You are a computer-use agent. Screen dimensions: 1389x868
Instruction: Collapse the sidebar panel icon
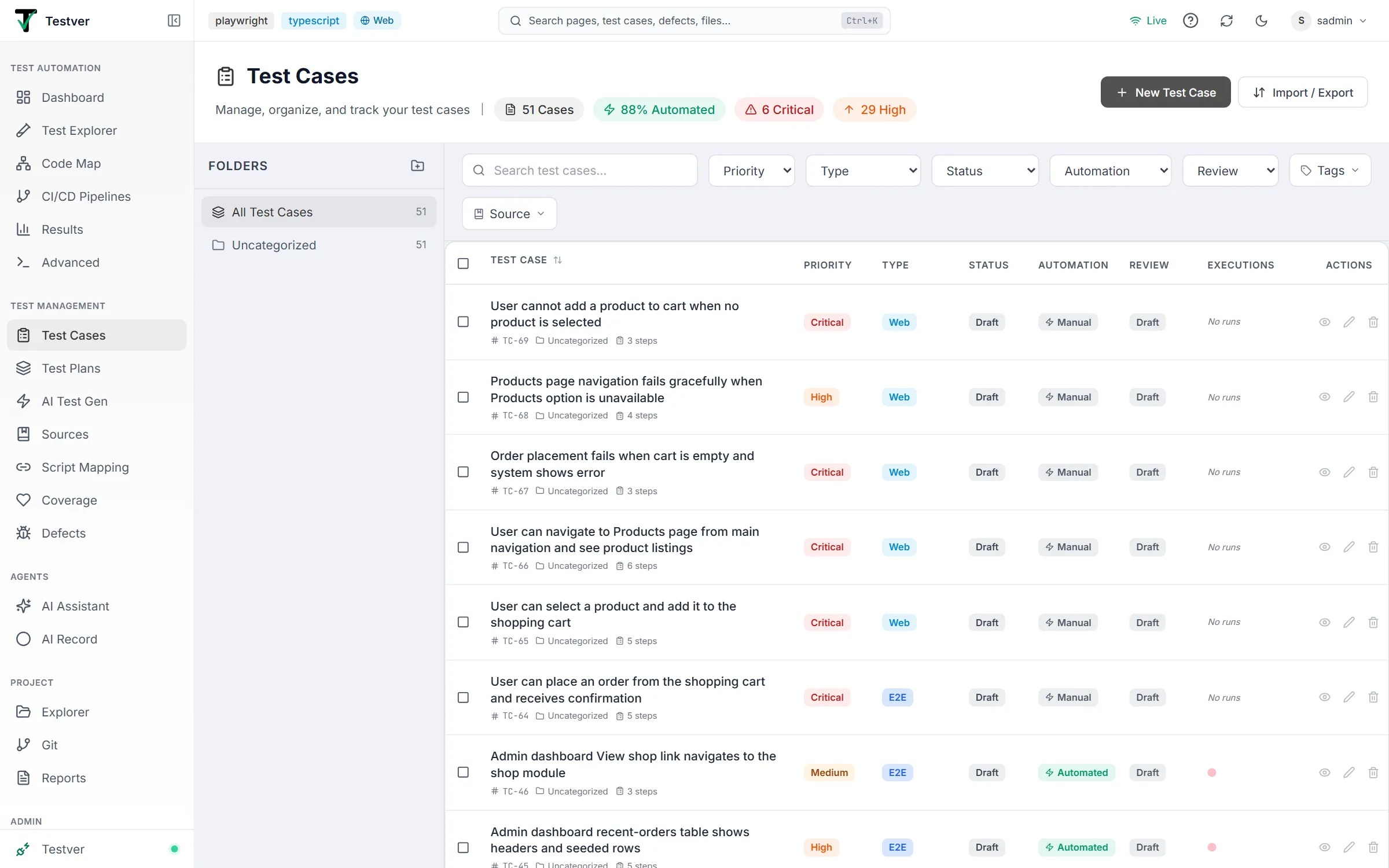[174, 21]
